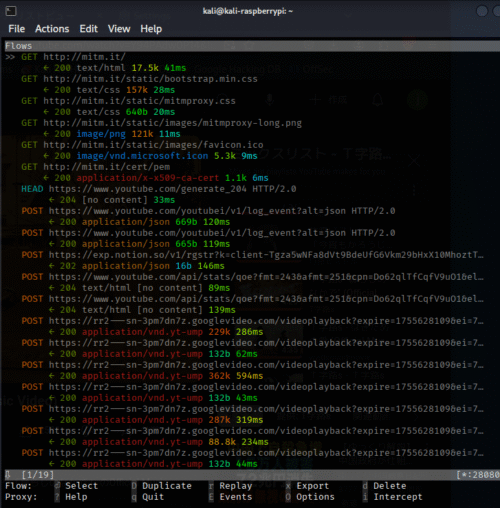Click the 204 no content 33ms response

click(112, 200)
